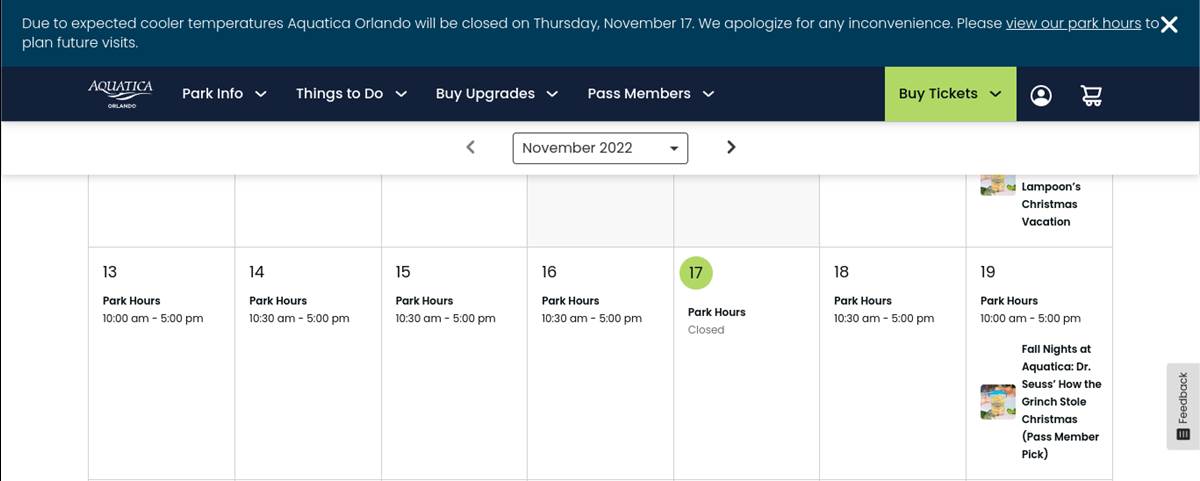Expand the Park Info menu
Image resolution: width=1200 pixels, height=481 pixels.
224,94
